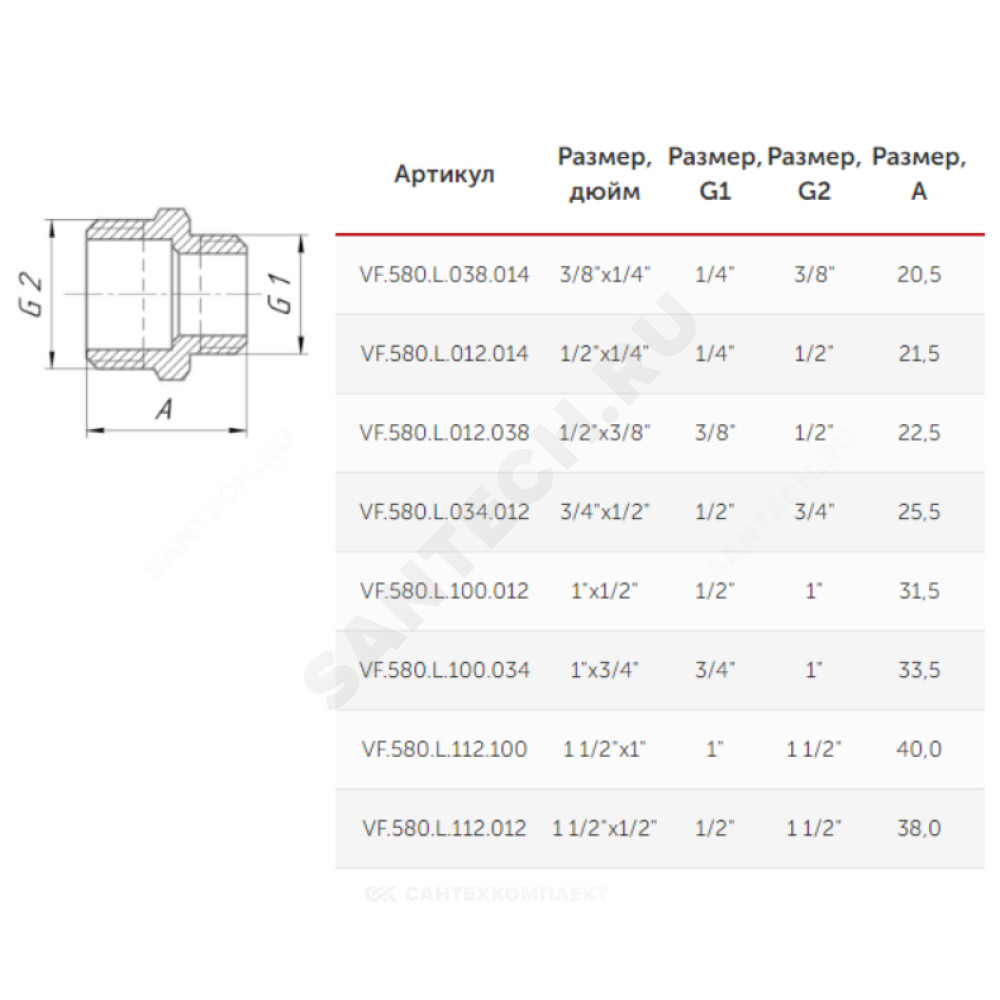Select article VF.580.L.034.012

445,512
